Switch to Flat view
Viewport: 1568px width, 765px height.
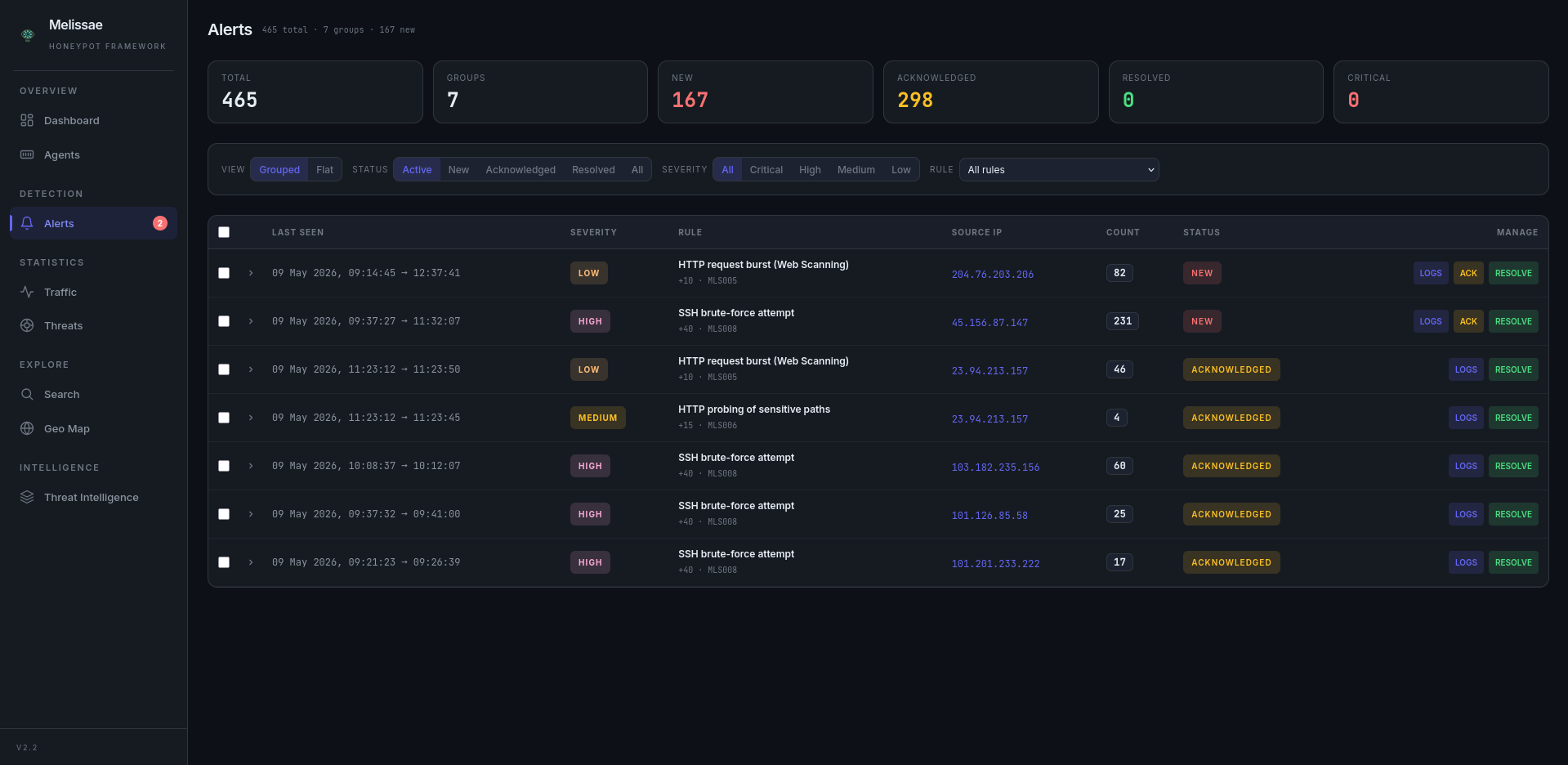324,169
